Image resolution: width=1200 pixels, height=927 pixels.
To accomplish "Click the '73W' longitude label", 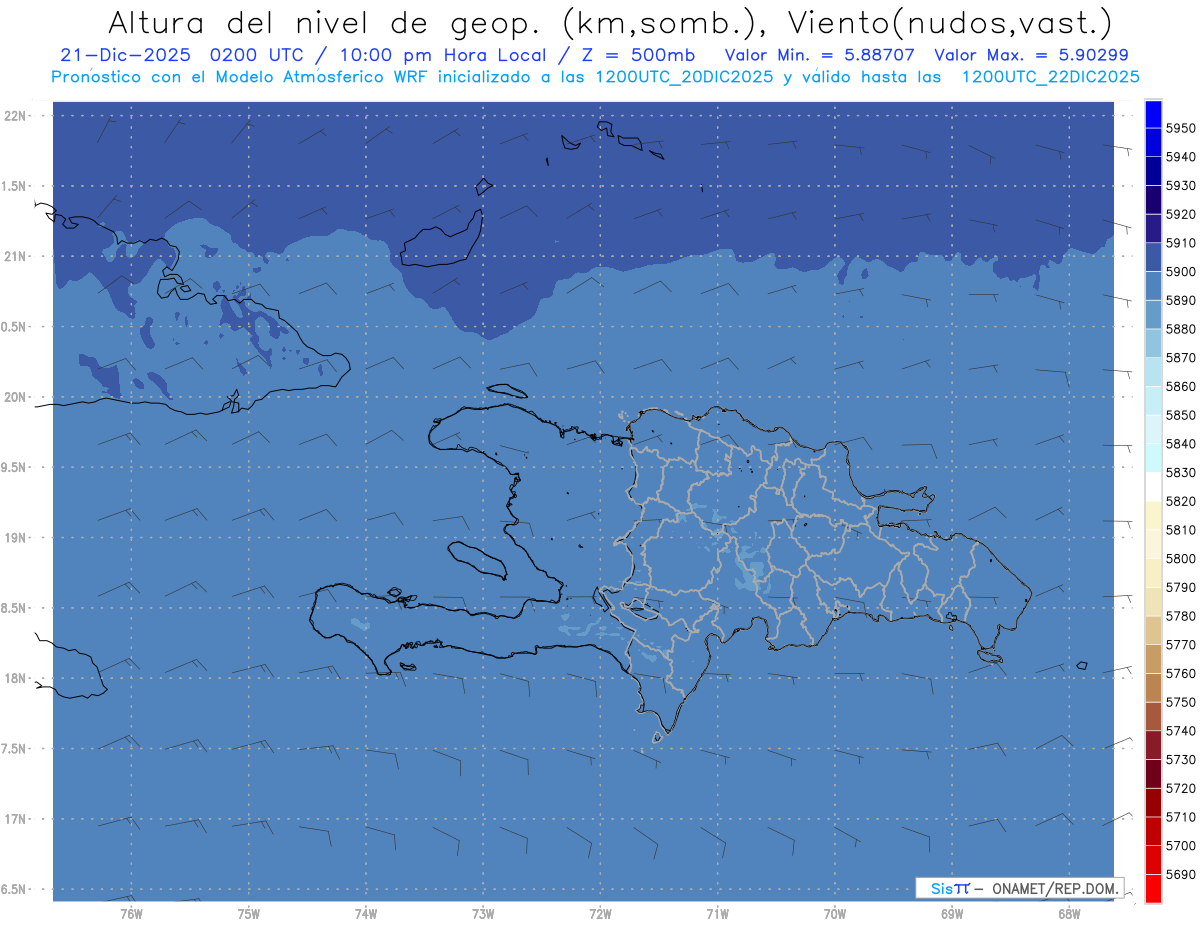I will click(x=483, y=913).
